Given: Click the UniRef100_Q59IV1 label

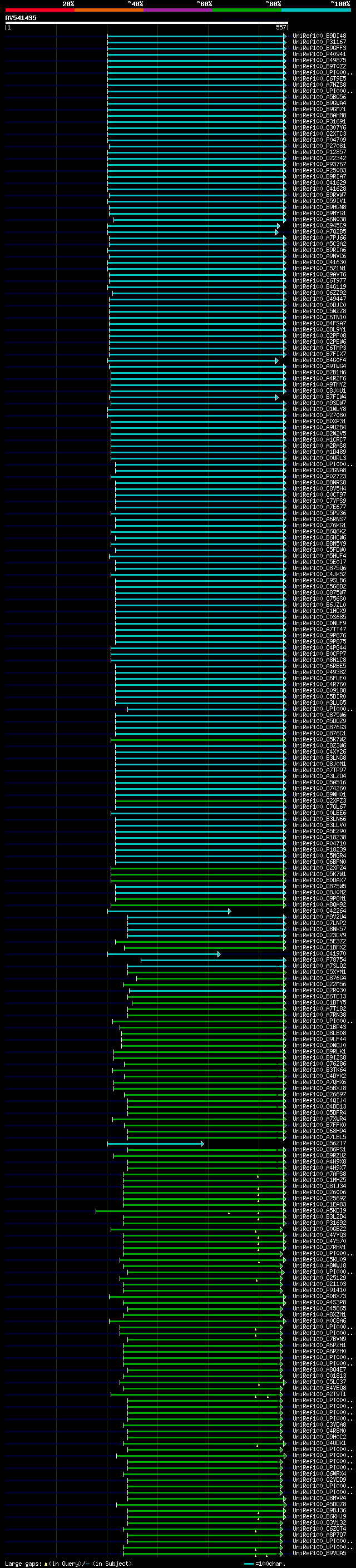Looking at the screenshot, I should (319, 201).
